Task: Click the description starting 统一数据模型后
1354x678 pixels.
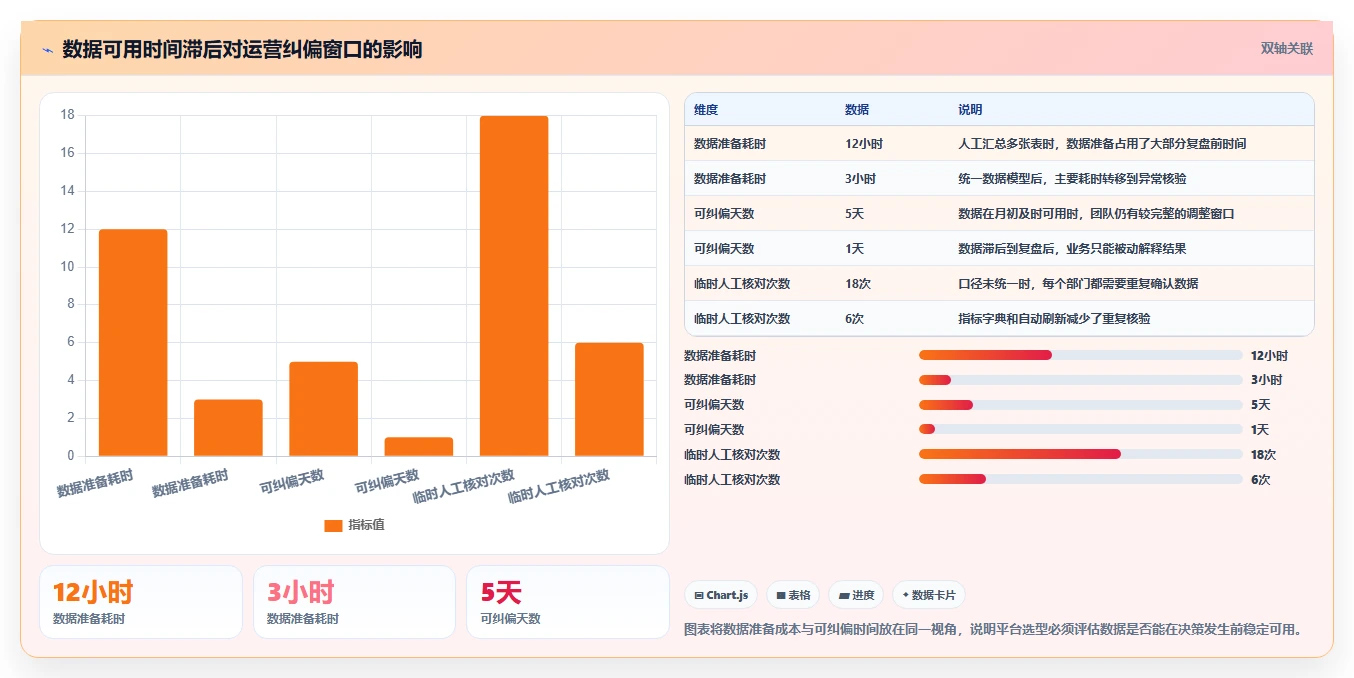Action: coord(1072,179)
